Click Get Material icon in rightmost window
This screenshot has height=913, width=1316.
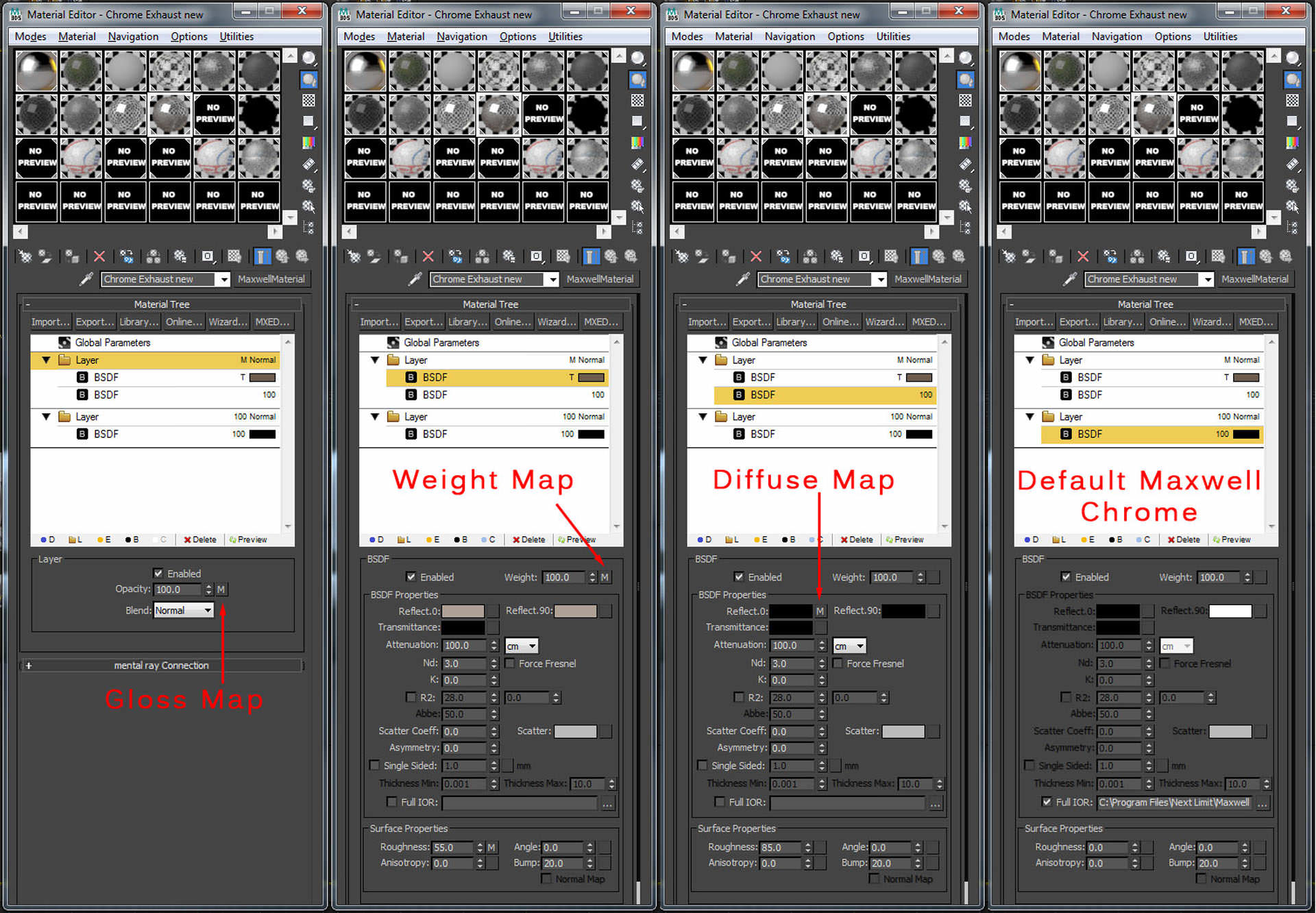point(1009,256)
